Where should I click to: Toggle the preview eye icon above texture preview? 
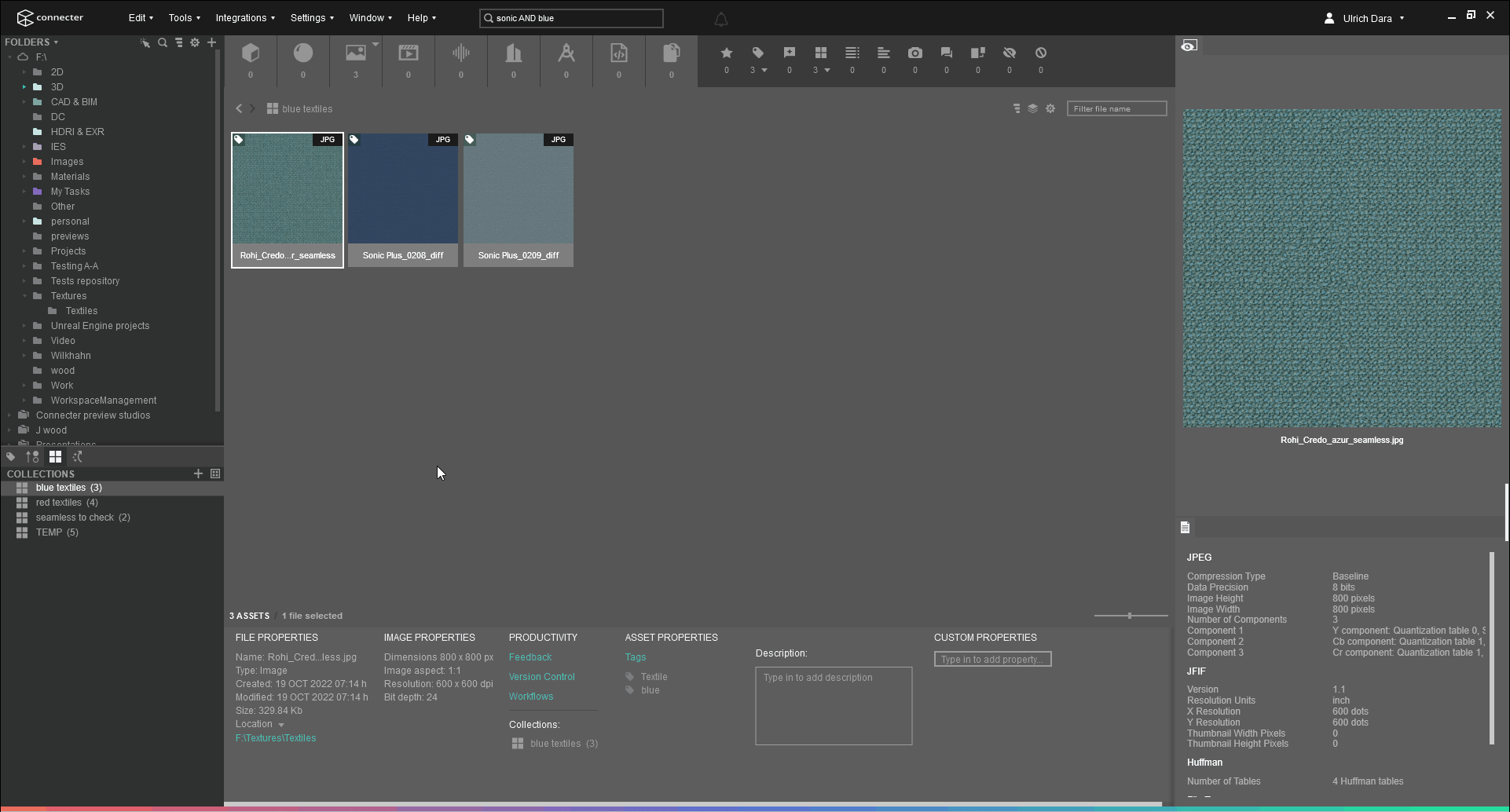pos(1189,45)
